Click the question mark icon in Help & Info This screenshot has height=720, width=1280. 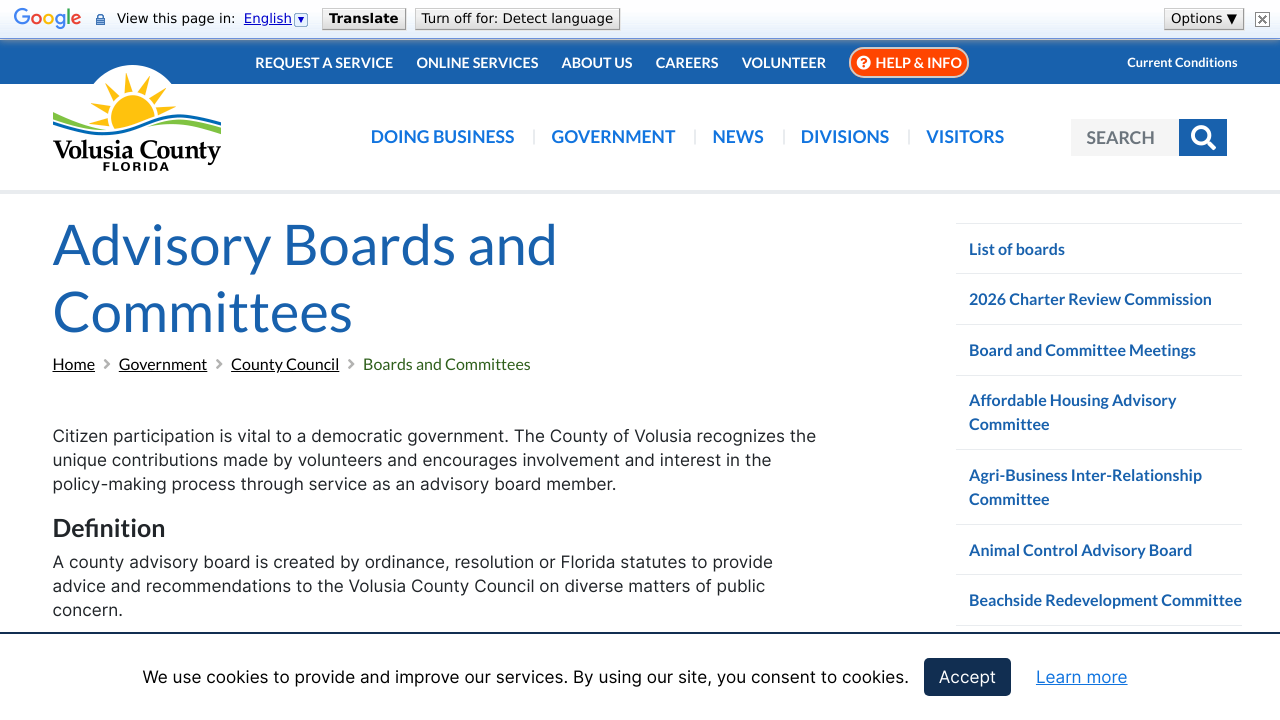pyautogui.click(x=862, y=62)
